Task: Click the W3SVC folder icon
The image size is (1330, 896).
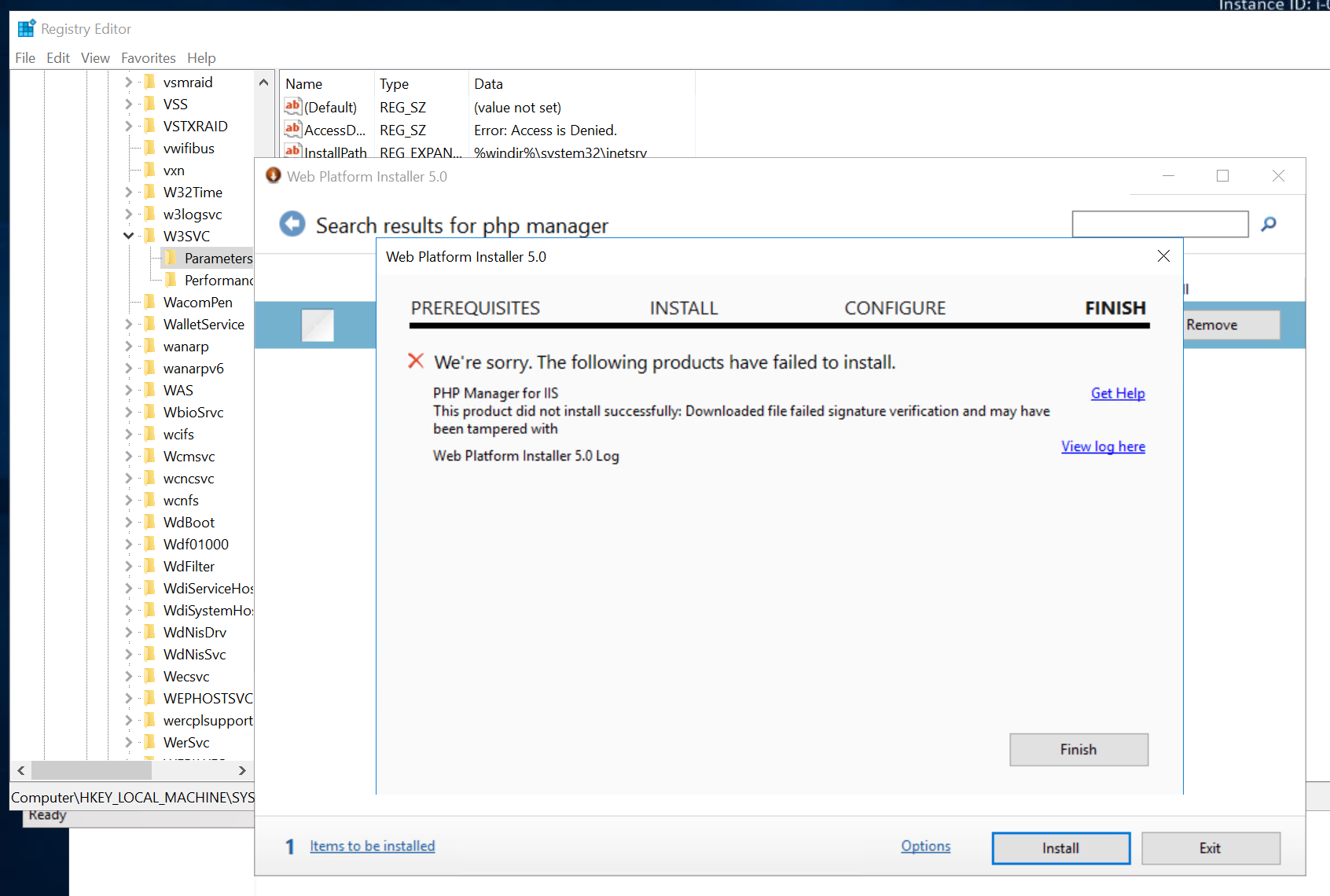Action: 149,236
